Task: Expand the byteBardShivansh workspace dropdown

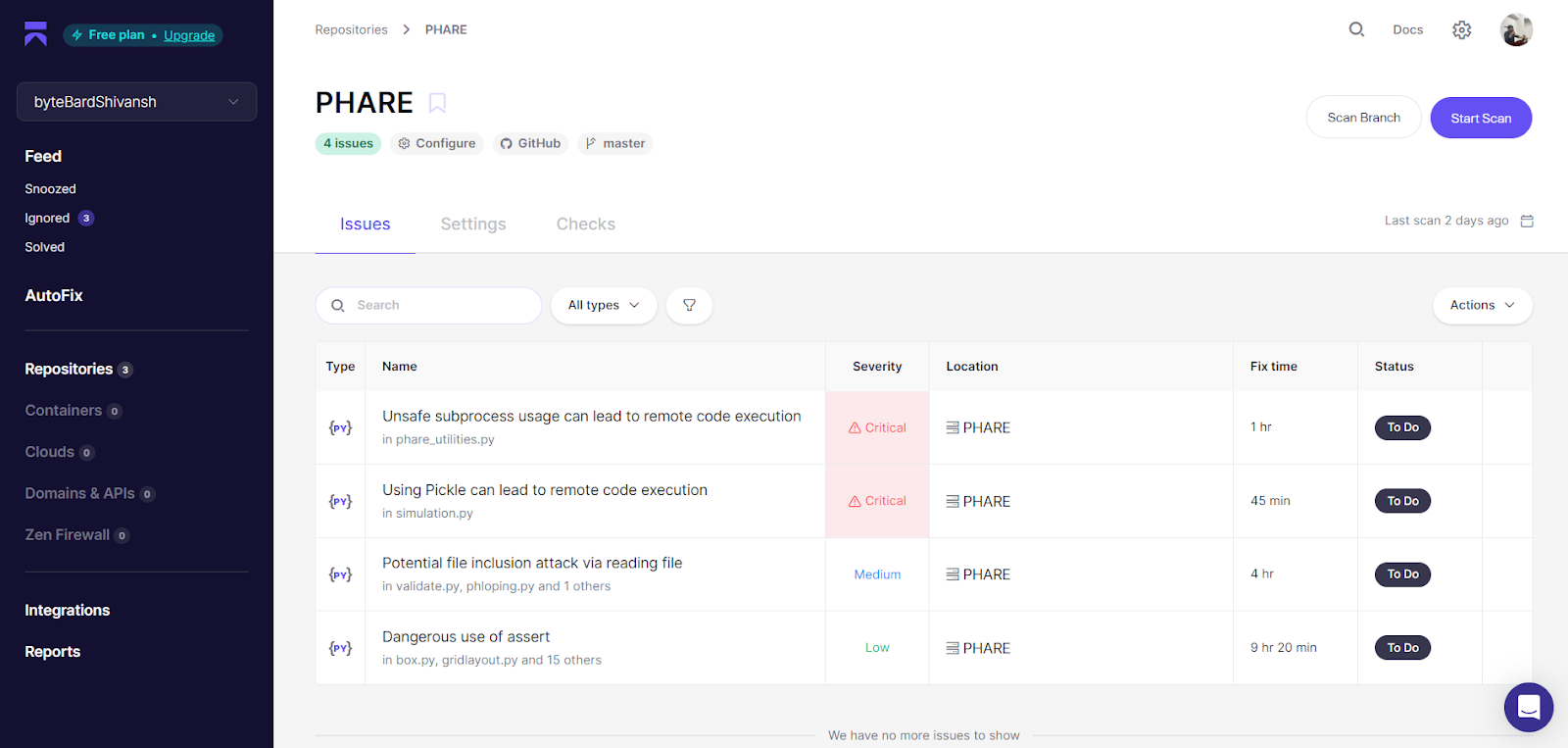Action: click(136, 102)
